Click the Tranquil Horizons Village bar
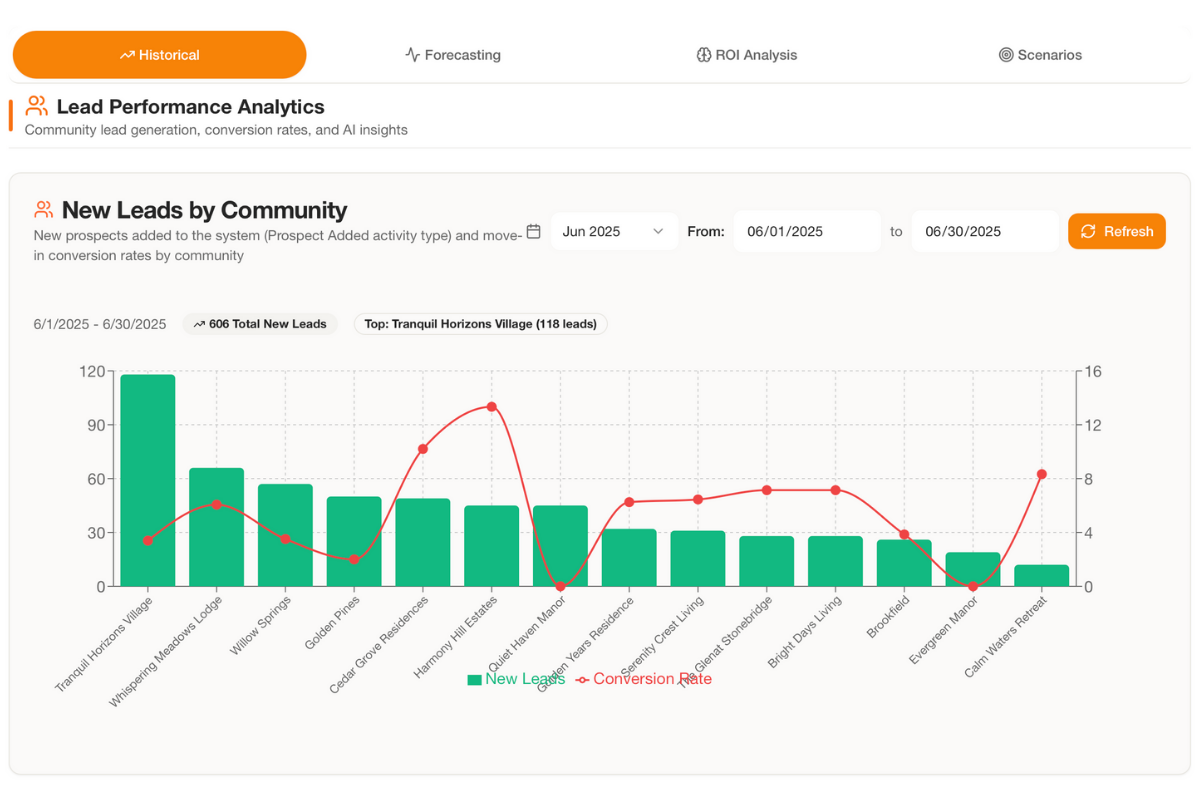 148,480
